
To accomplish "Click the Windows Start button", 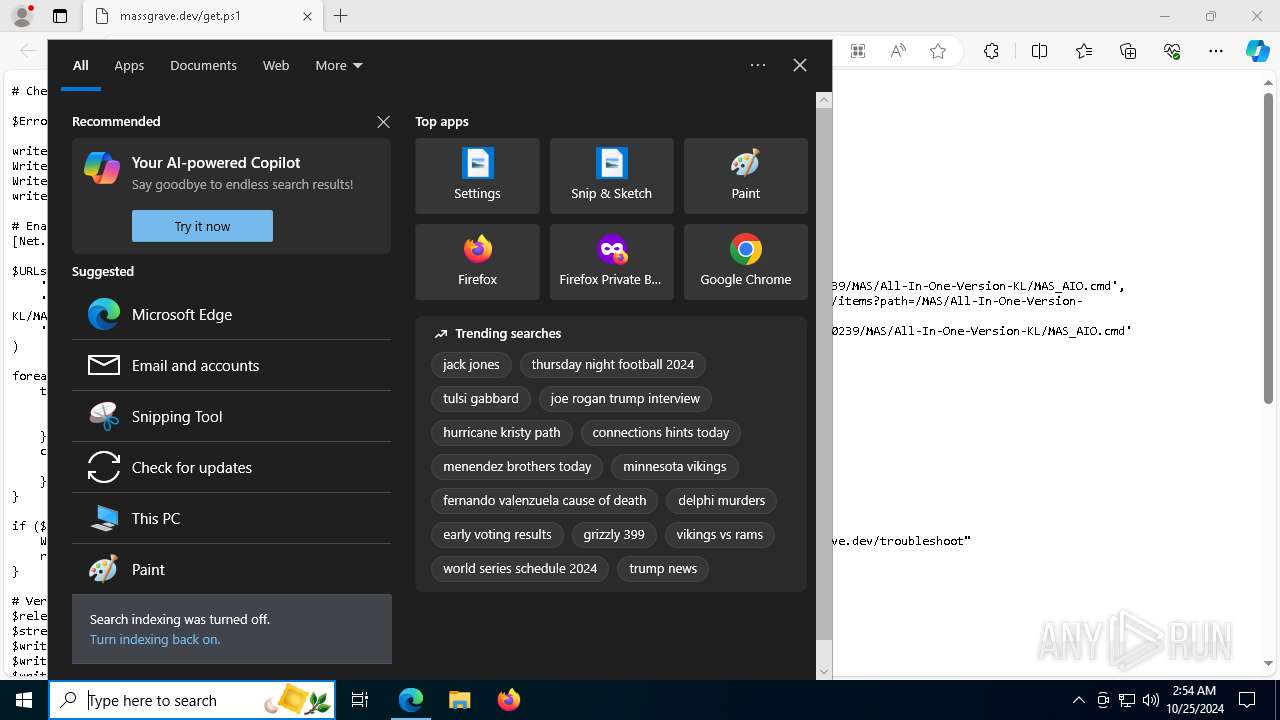I will [24, 700].
